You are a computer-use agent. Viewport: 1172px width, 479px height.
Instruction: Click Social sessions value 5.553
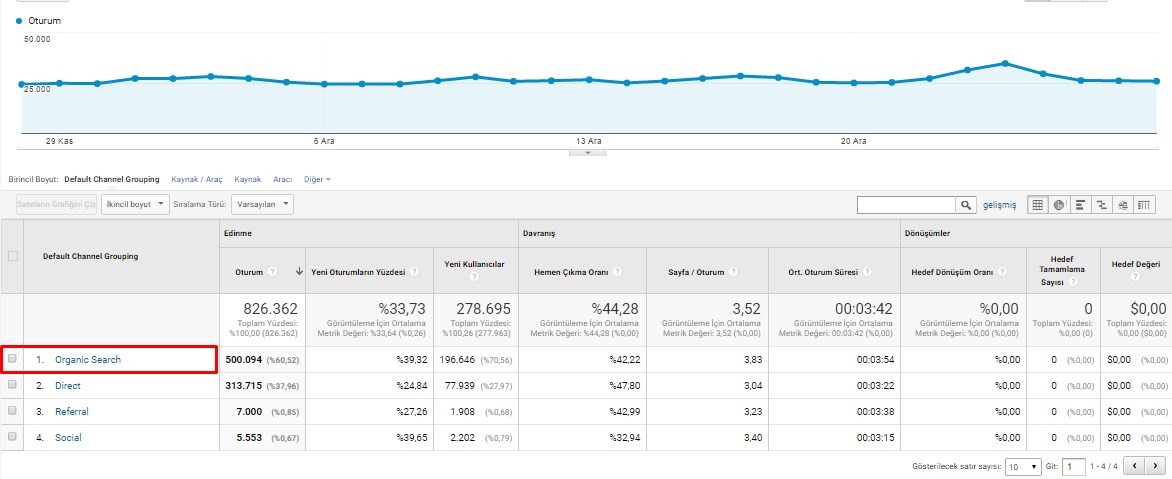(249, 437)
